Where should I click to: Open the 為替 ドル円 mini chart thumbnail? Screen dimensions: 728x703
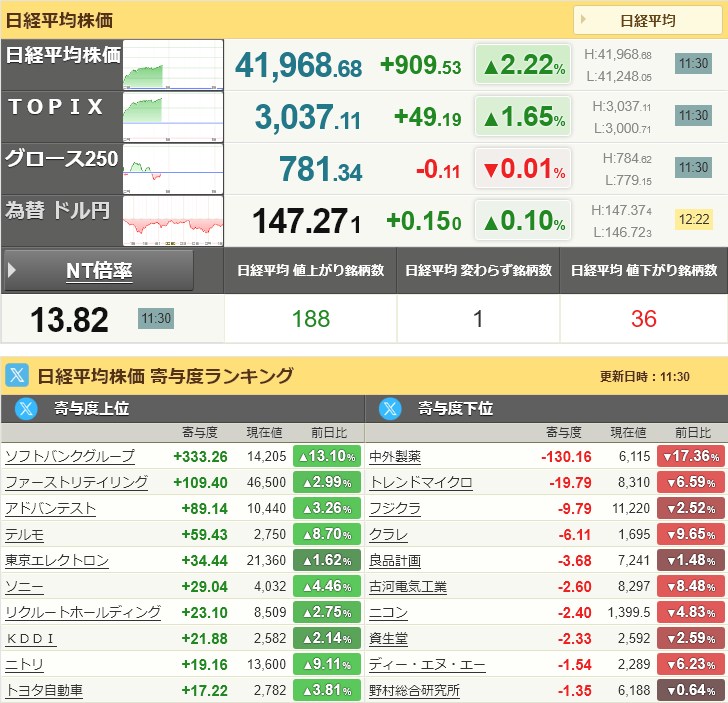(173, 221)
